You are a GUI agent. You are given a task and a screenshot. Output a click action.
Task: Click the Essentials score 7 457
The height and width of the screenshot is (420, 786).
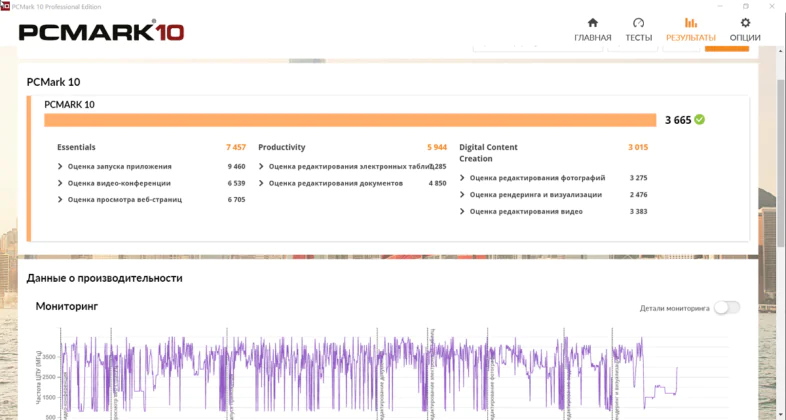236,147
